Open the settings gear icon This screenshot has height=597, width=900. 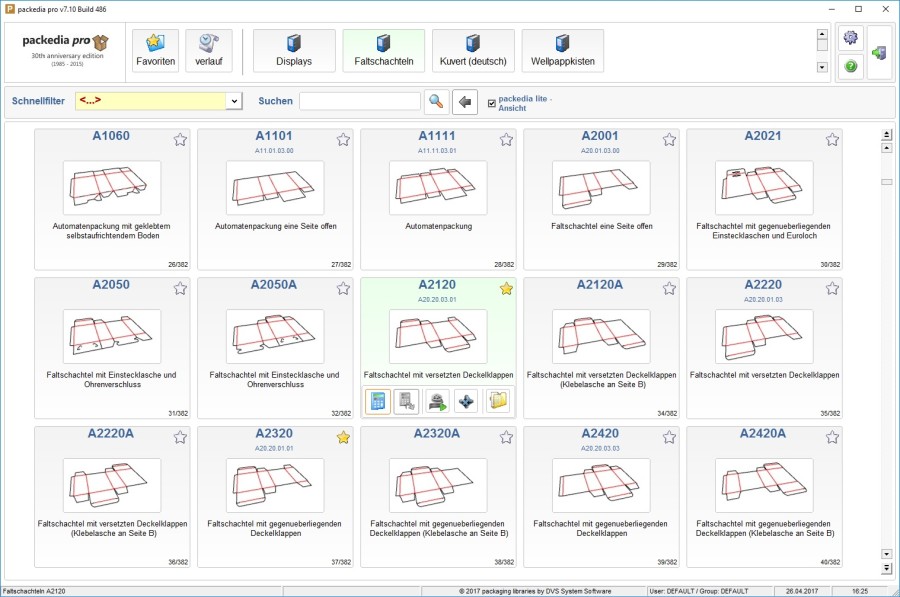click(850, 37)
